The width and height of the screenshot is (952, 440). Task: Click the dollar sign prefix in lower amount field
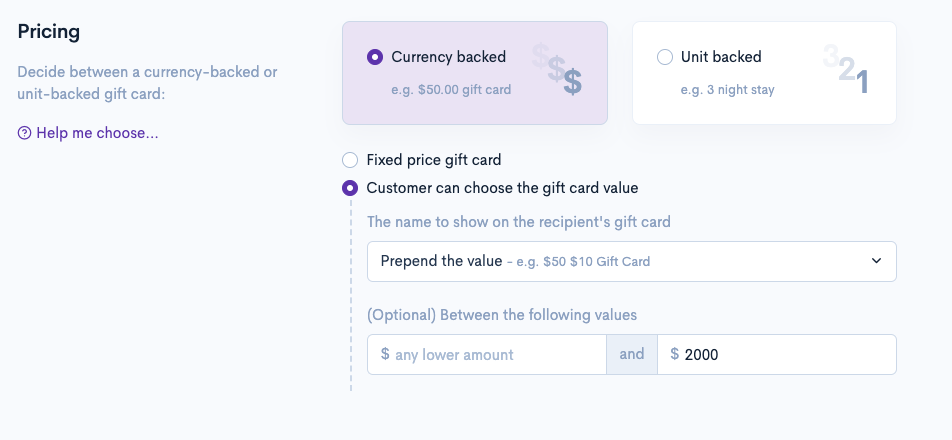[x=385, y=354]
